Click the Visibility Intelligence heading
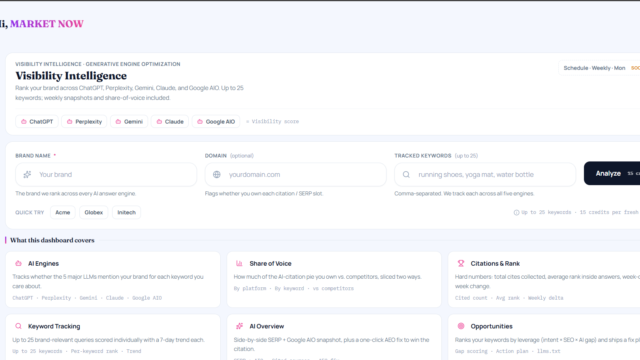The image size is (640, 360). pyautogui.click(x=71, y=76)
